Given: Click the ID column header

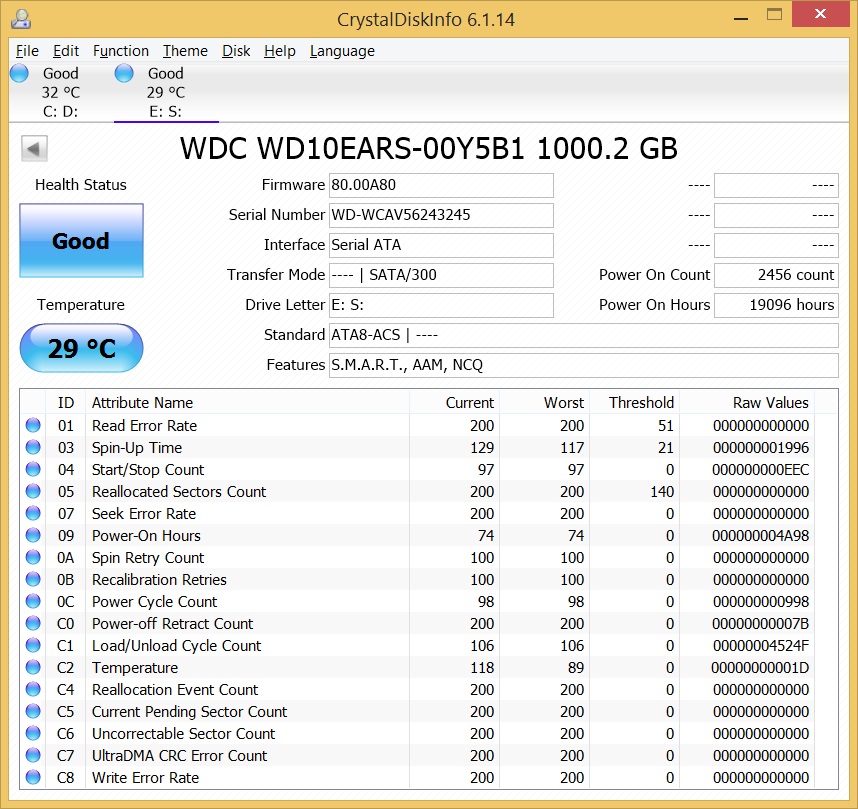Looking at the screenshot, I should 66,402.
